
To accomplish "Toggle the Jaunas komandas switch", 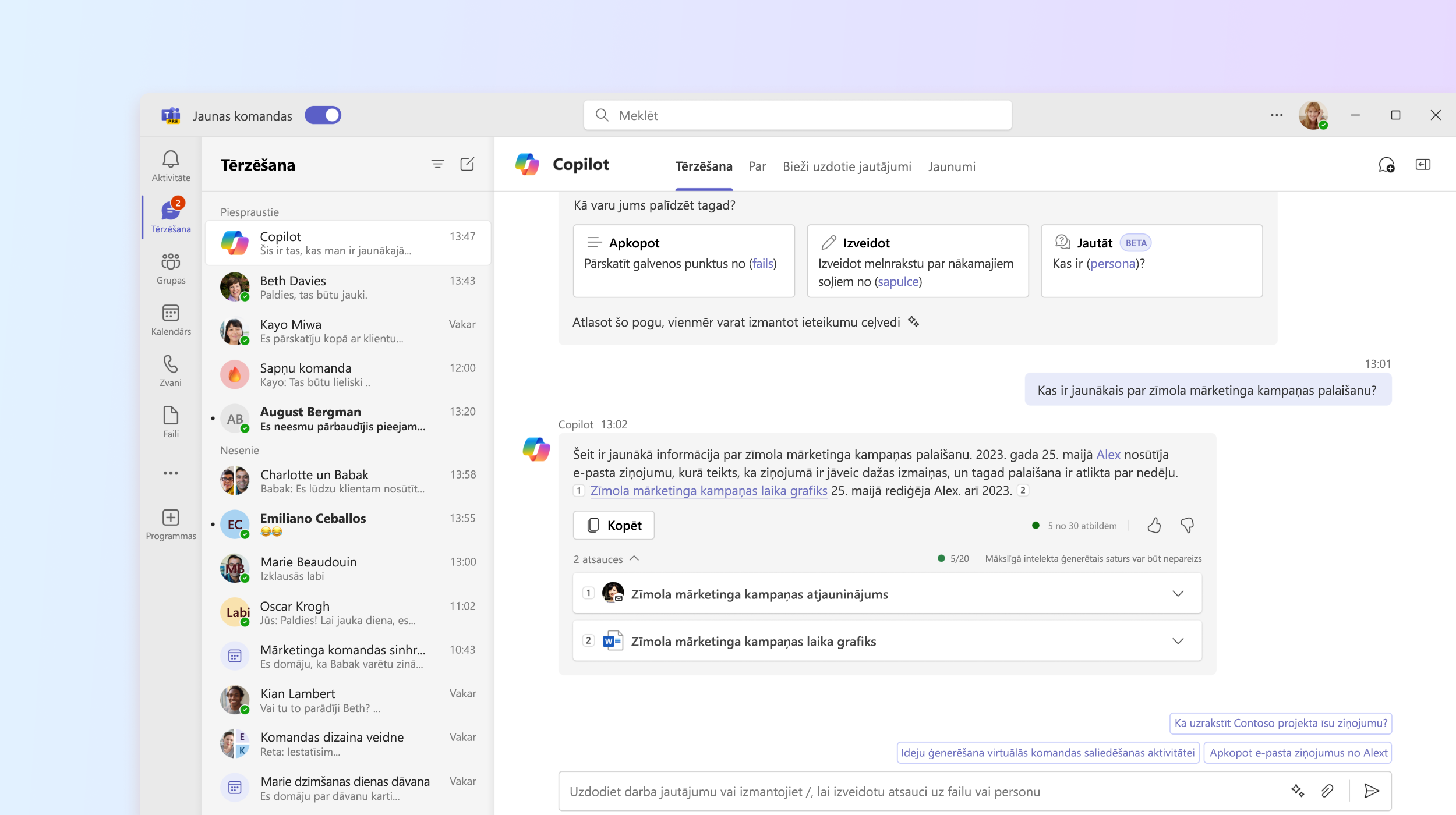I will [x=323, y=115].
